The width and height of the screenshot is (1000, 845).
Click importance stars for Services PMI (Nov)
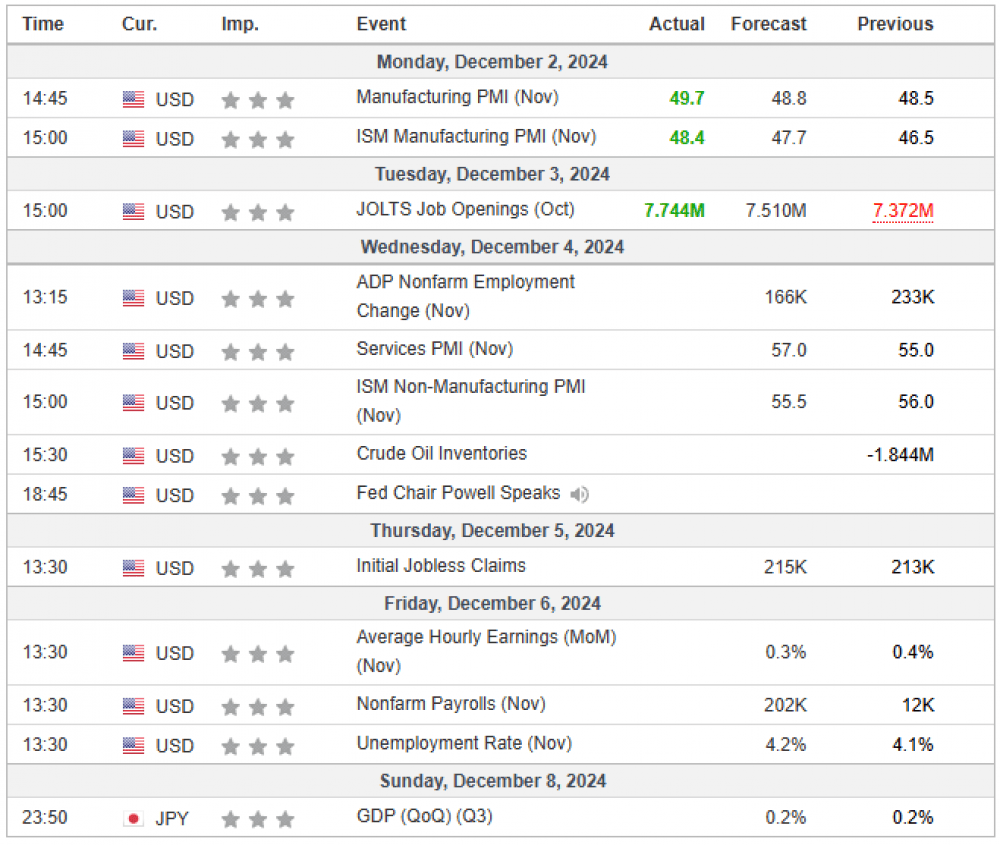258,351
